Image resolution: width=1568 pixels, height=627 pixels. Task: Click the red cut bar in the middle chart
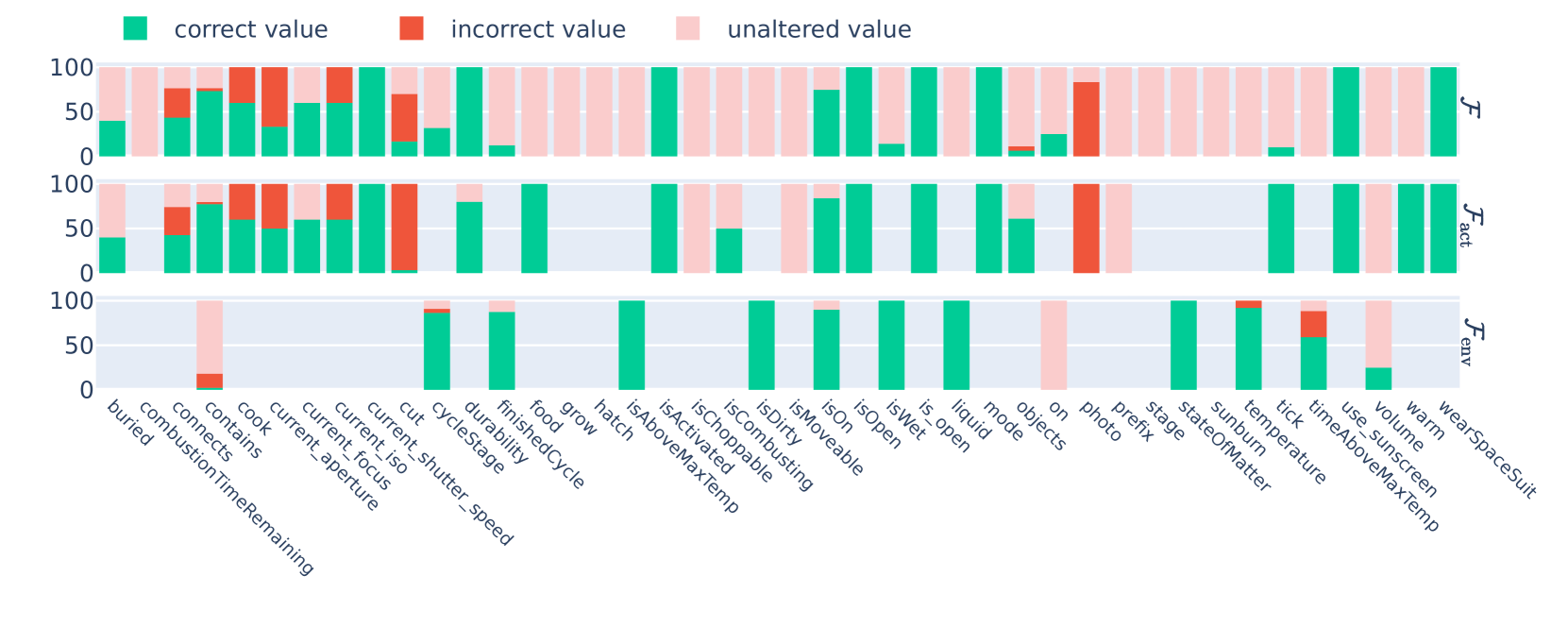click(405, 227)
